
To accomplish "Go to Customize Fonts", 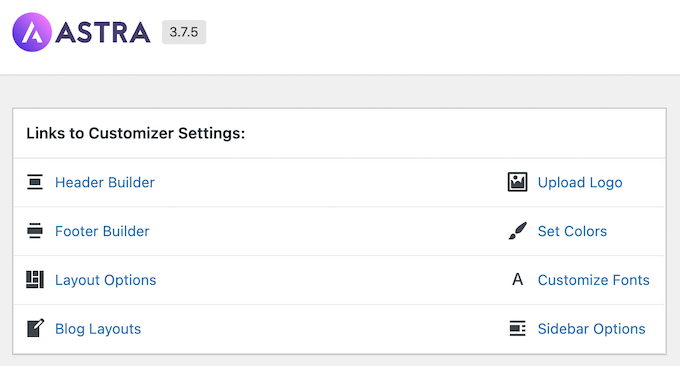I will click(593, 280).
